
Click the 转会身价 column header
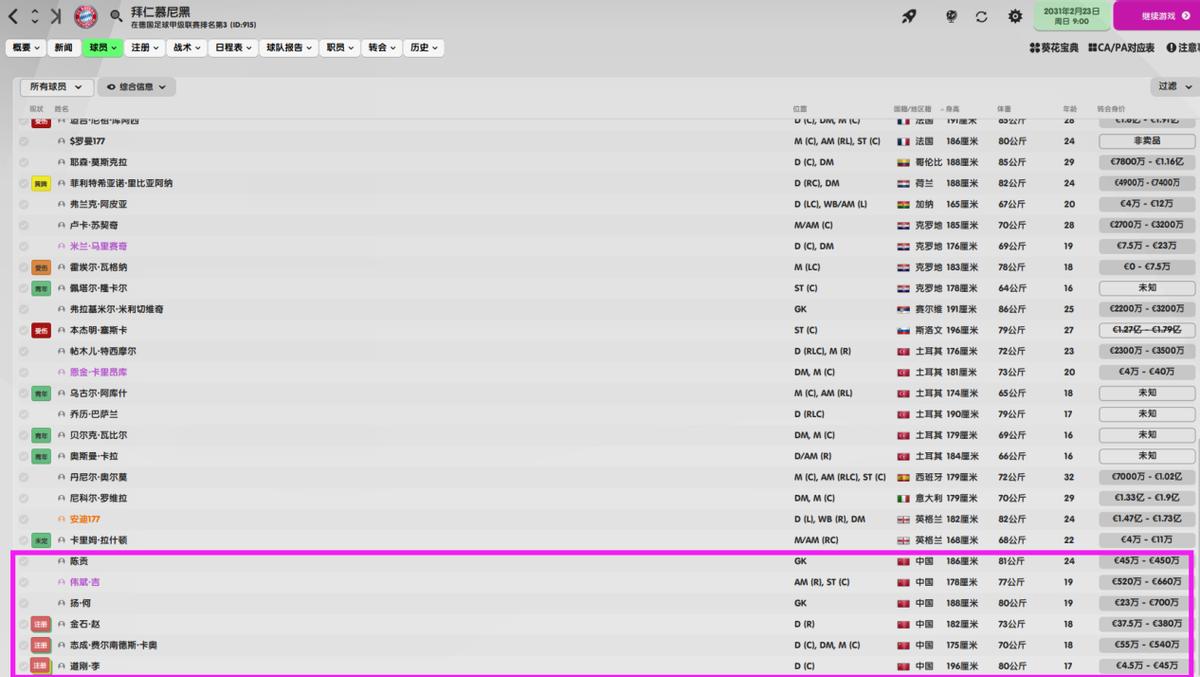1111,108
